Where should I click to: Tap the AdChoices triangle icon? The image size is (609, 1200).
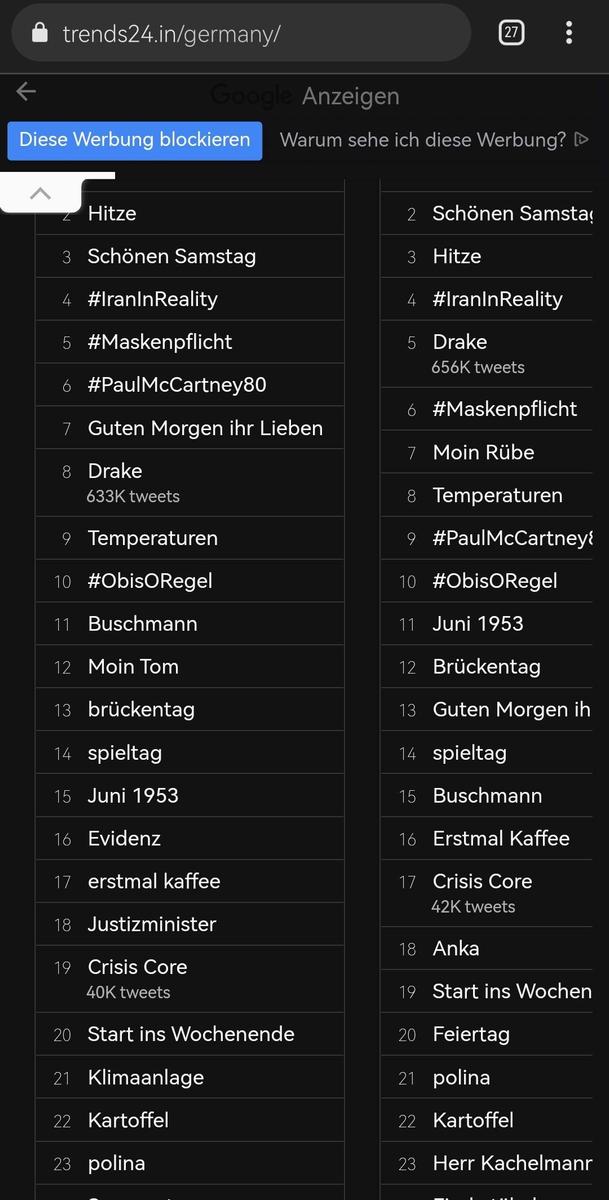tap(582, 140)
